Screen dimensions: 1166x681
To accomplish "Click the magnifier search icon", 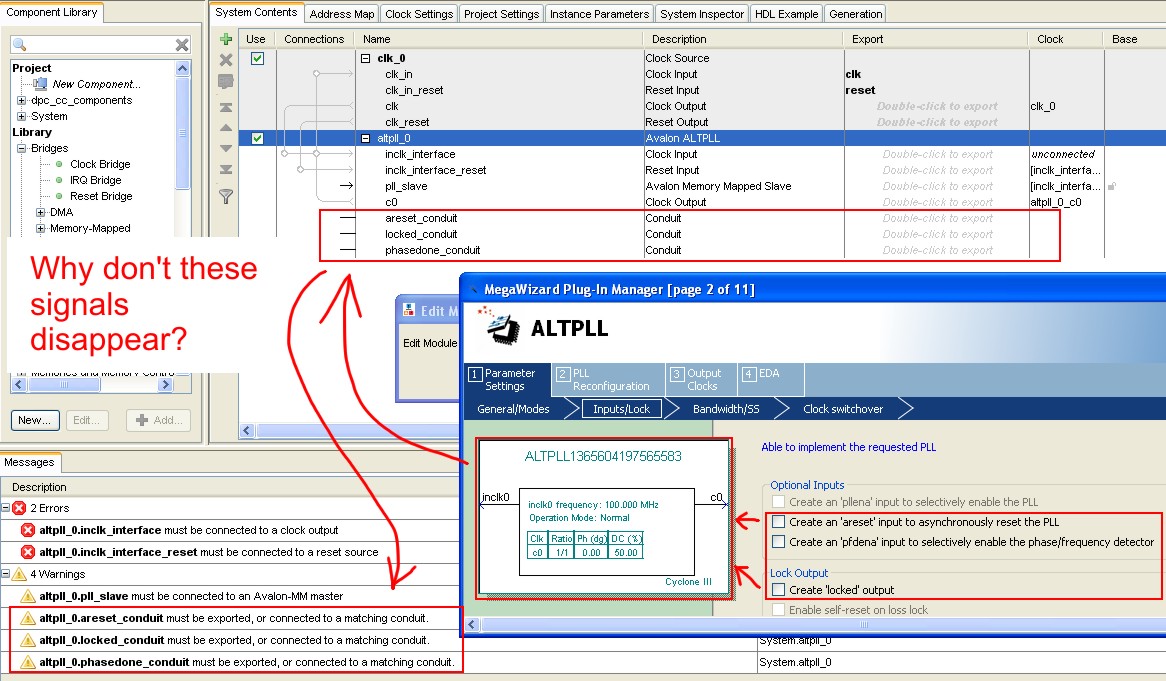I will (x=20, y=45).
